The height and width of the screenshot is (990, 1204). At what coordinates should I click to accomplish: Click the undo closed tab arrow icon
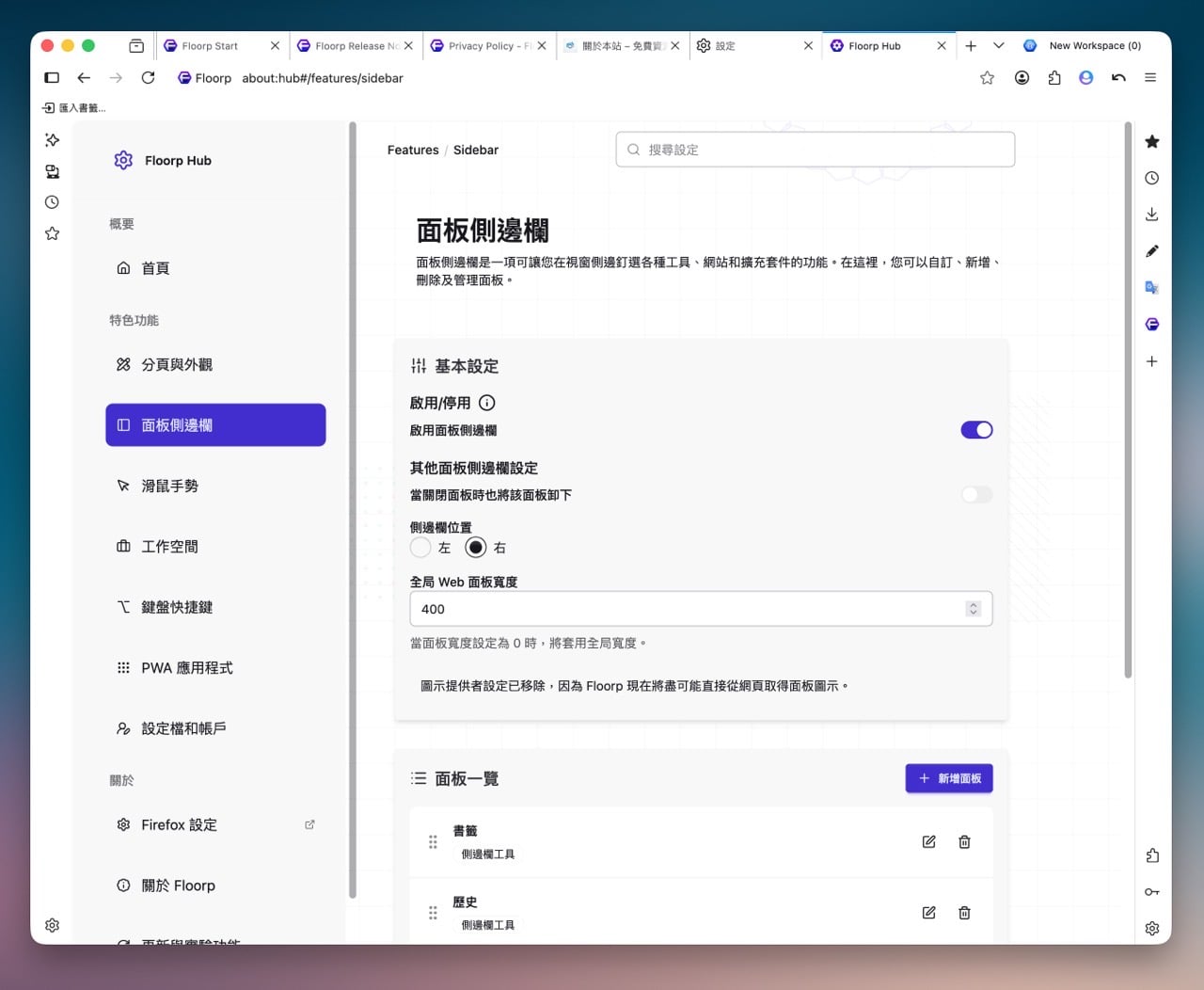1118,78
